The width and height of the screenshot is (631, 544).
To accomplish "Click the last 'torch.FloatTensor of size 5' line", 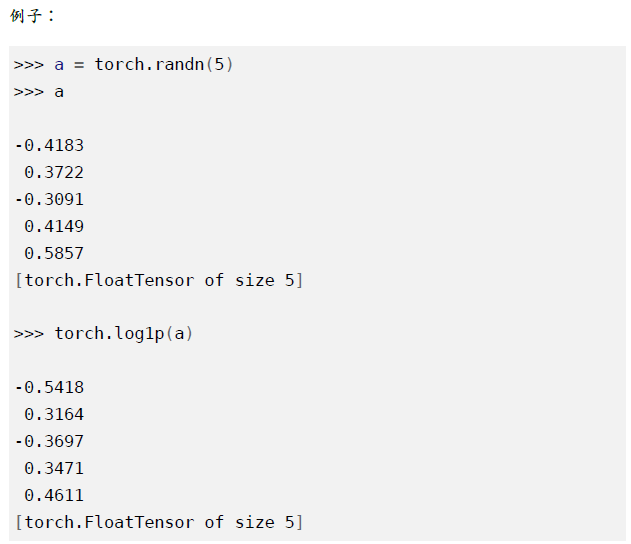I will pos(159,522).
